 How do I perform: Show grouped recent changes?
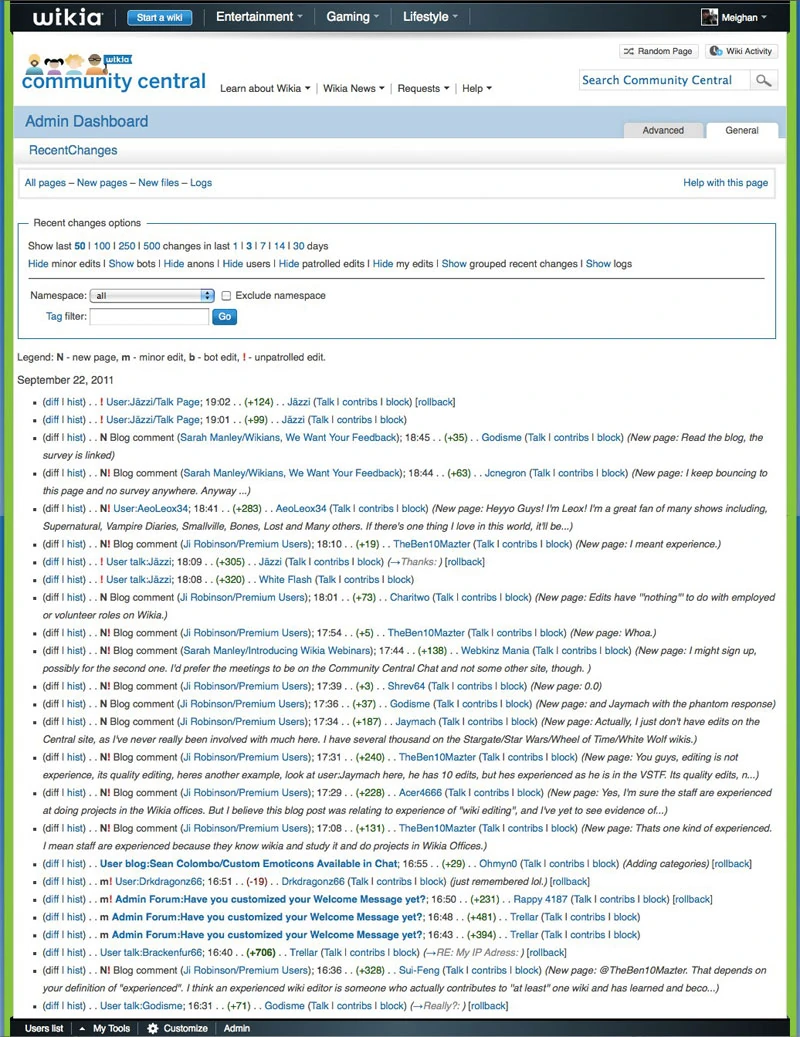click(x=454, y=264)
